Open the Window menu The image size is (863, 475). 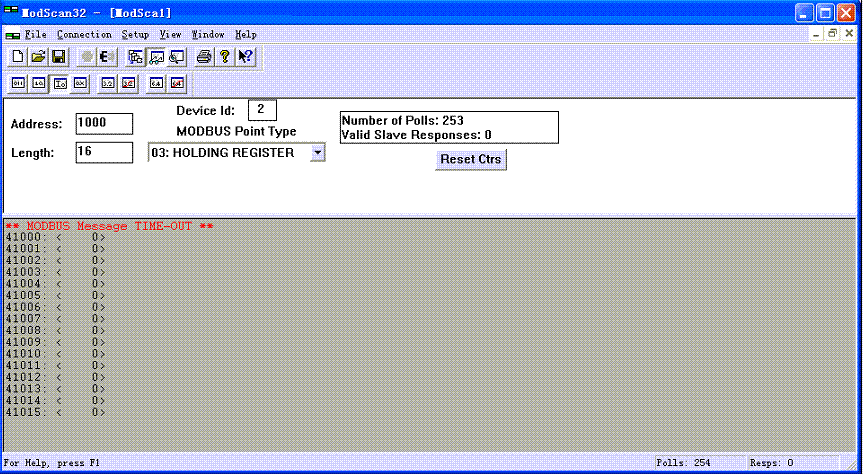click(208, 34)
